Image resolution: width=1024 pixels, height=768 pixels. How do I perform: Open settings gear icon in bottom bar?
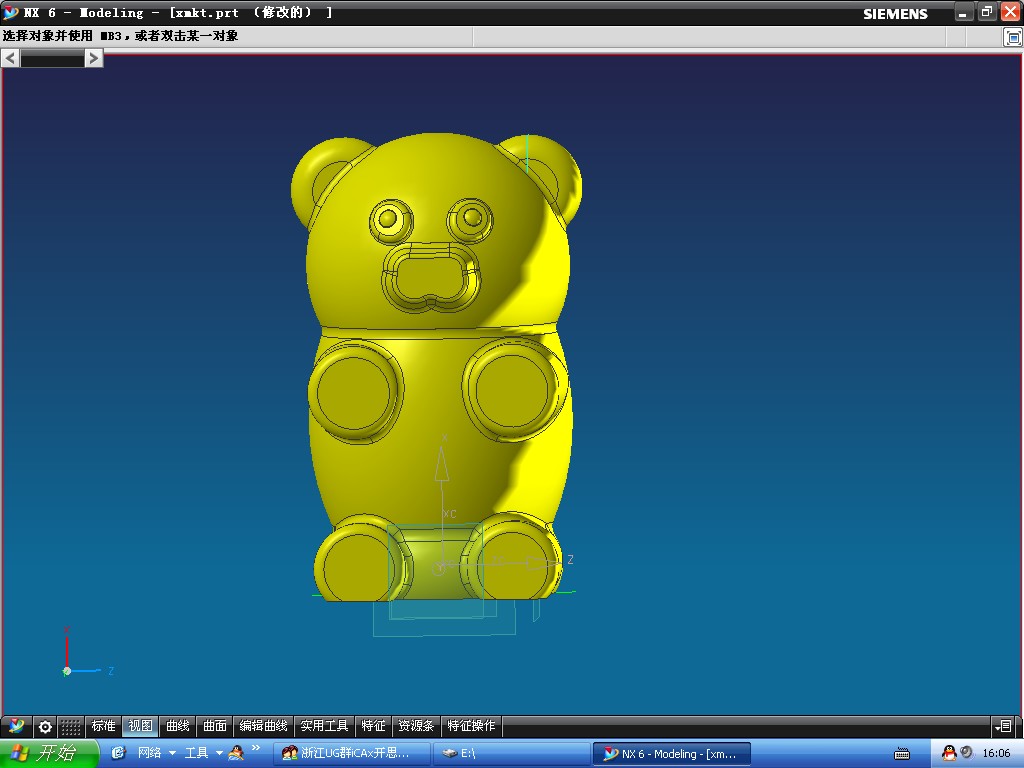(x=44, y=726)
